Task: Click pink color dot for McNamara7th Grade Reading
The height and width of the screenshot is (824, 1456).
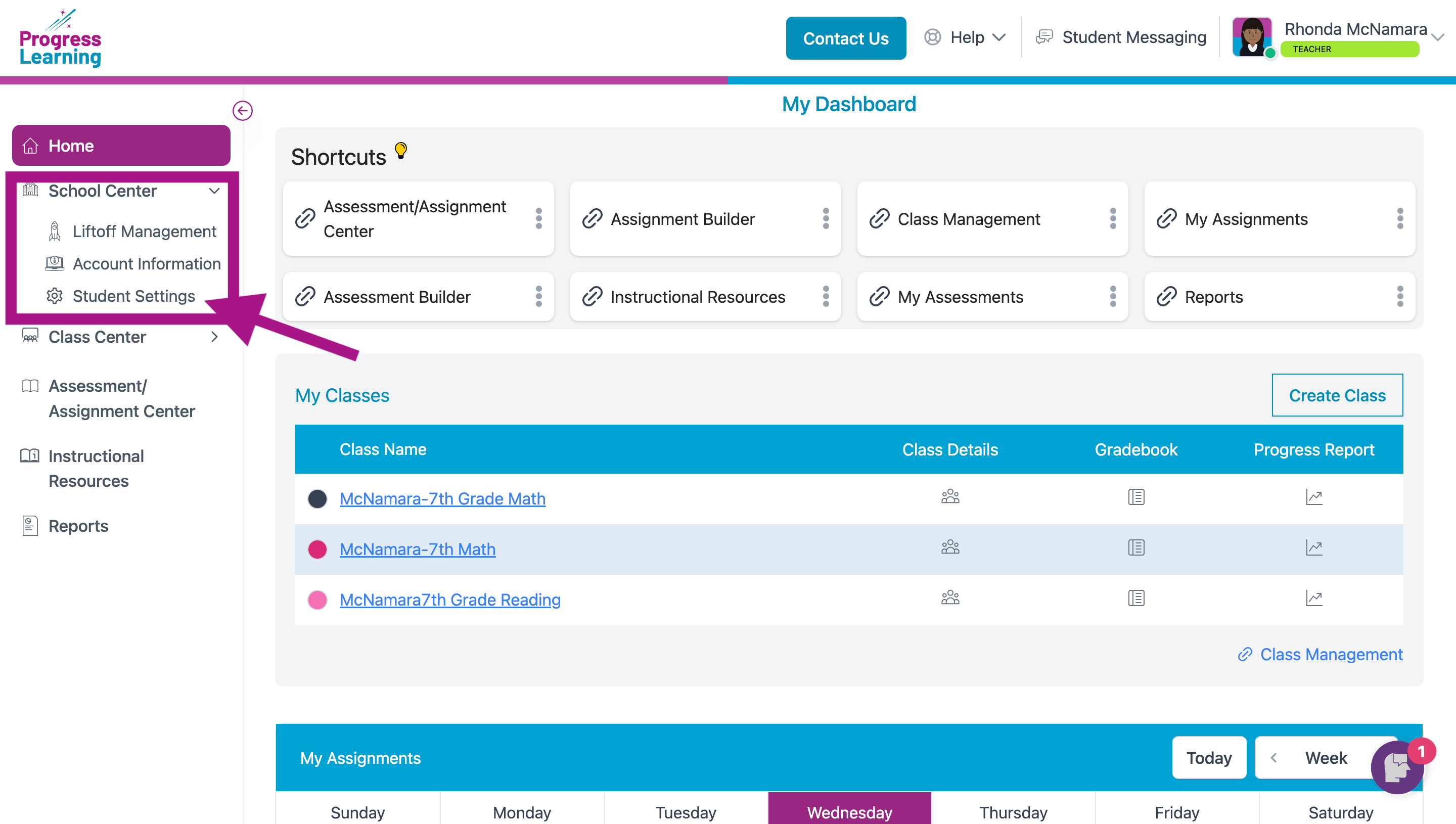Action: click(x=317, y=600)
